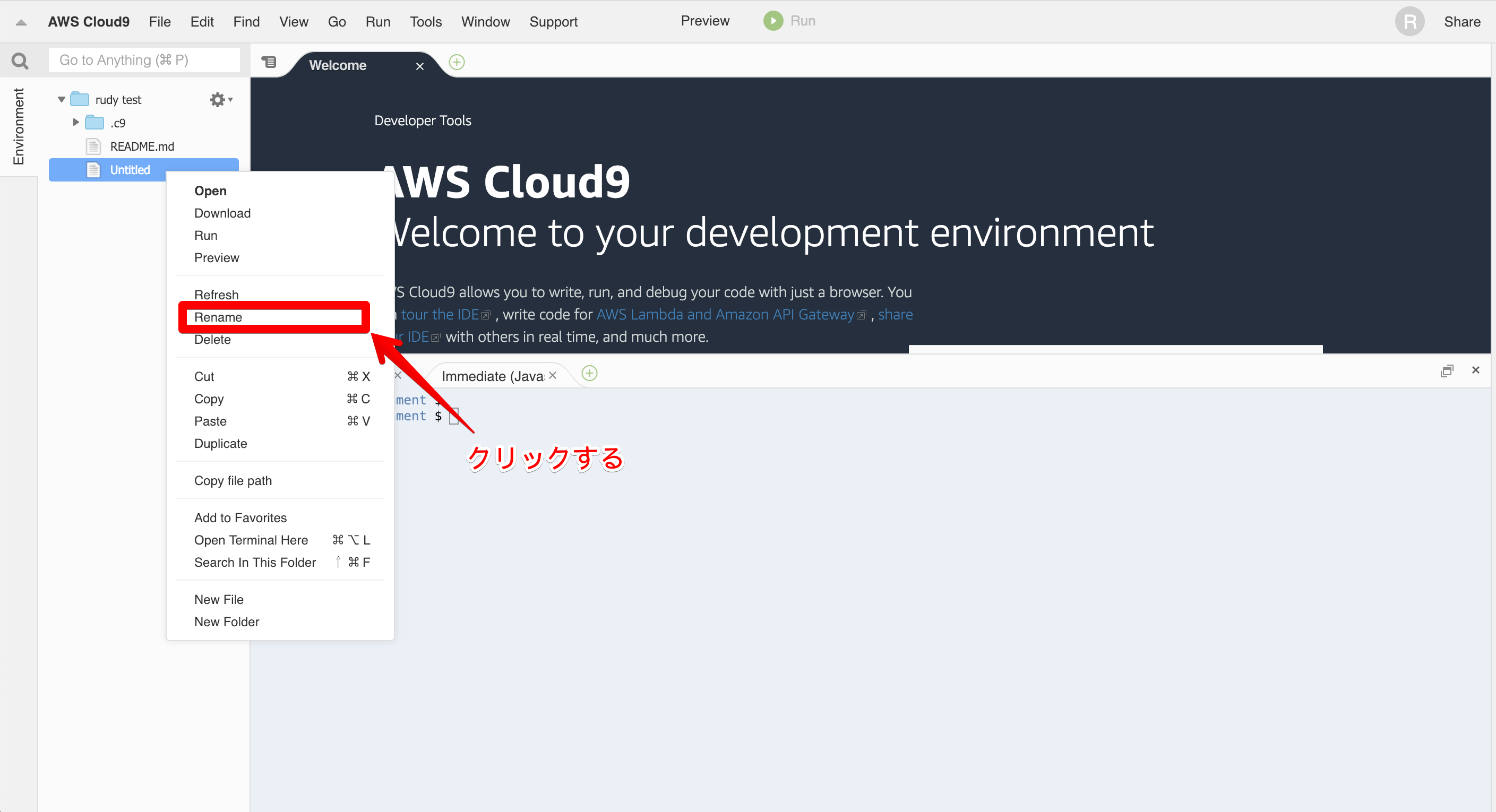Open the Edit menu
The height and width of the screenshot is (812, 1496).
coord(202,22)
